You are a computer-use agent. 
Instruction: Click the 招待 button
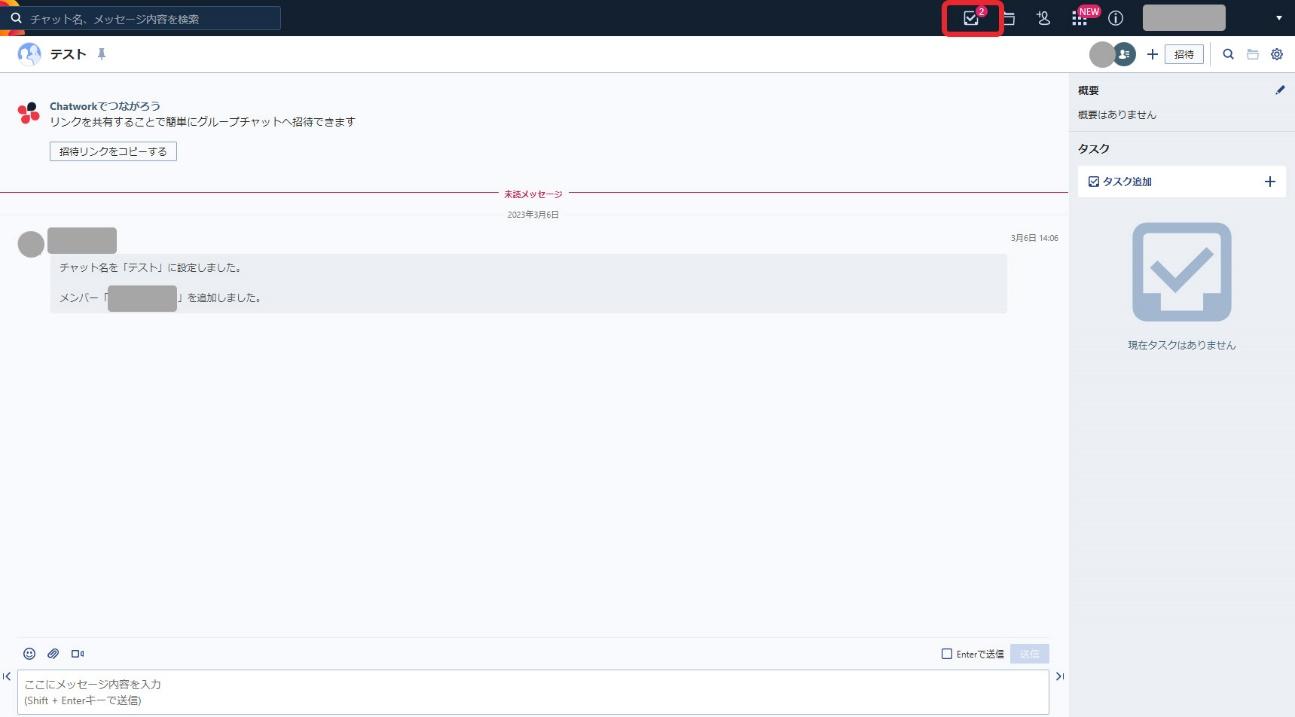(1184, 54)
